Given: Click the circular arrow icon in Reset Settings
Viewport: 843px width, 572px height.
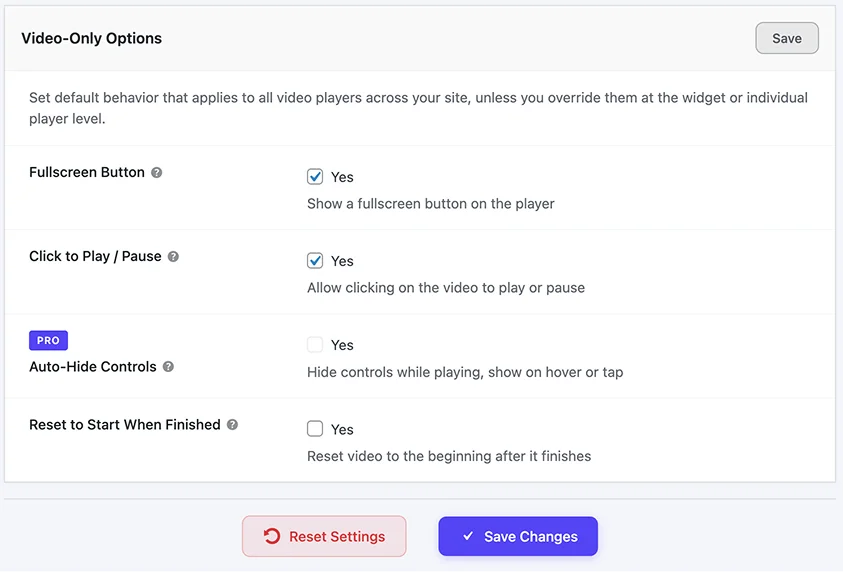Looking at the screenshot, I should 272,537.
